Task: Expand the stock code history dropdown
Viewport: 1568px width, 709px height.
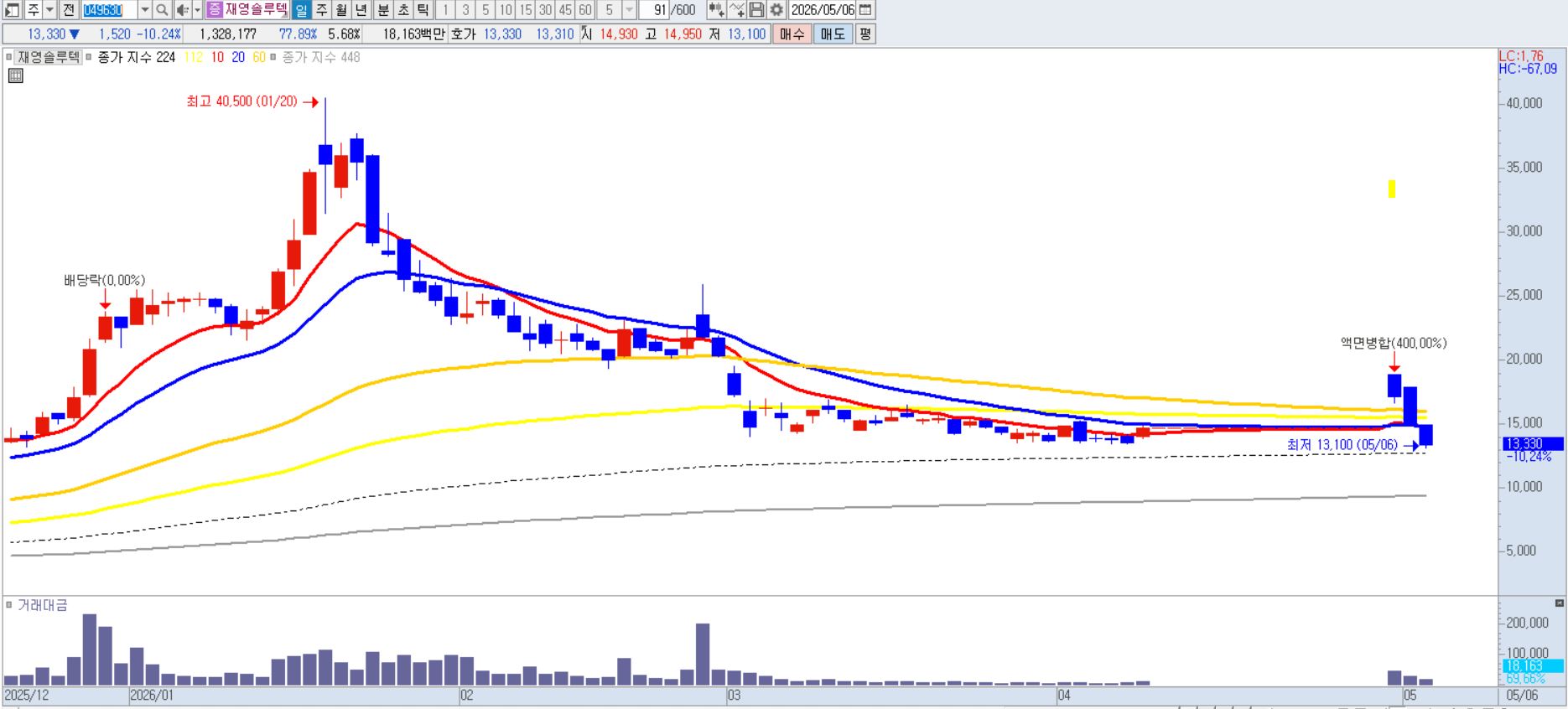Action: click(x=144, y=10)
